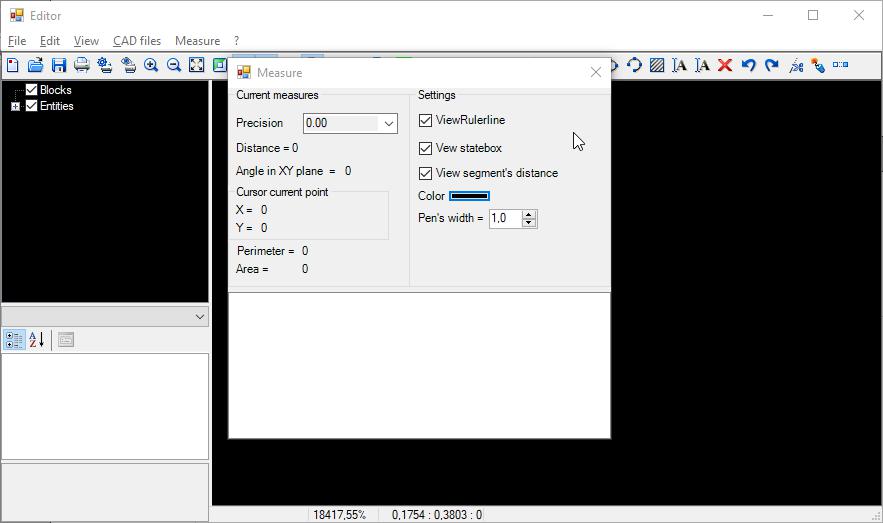This screenshot has height=523, width=883.
Task: Click the measure Color swatch
Action: pos(469,196)
